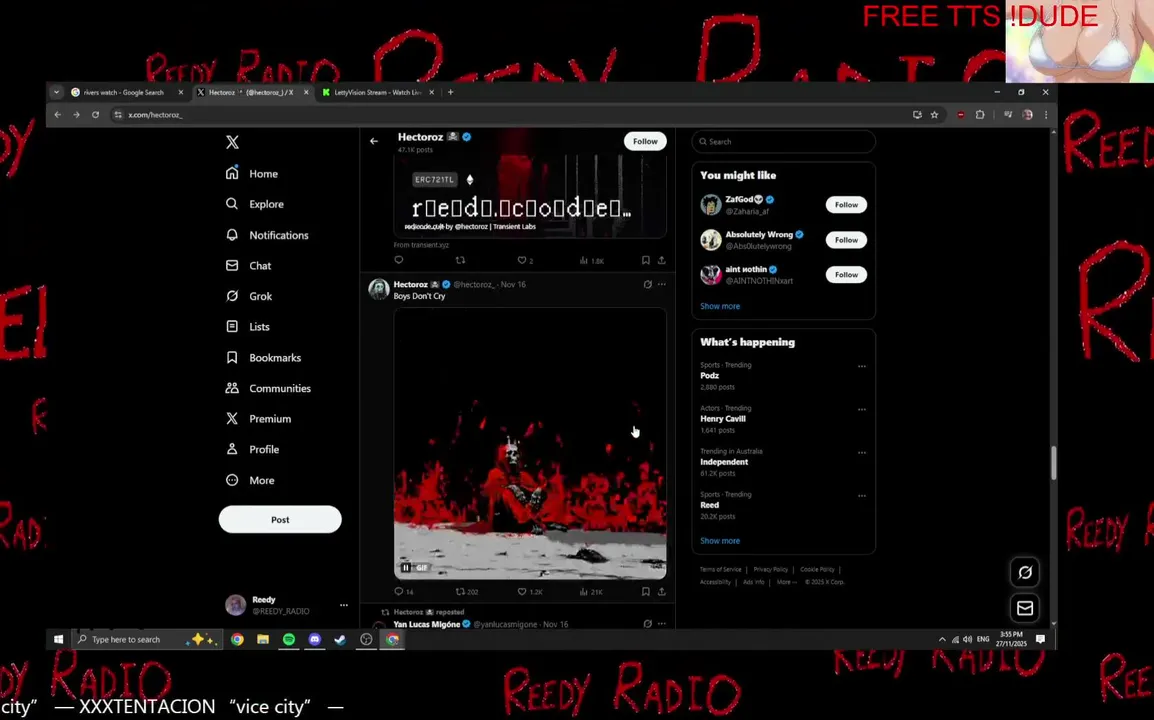Open Chrome three-dot menu
Image resolution: width=1154 pixels, height=720 pixels.
tap(1046, 115)
